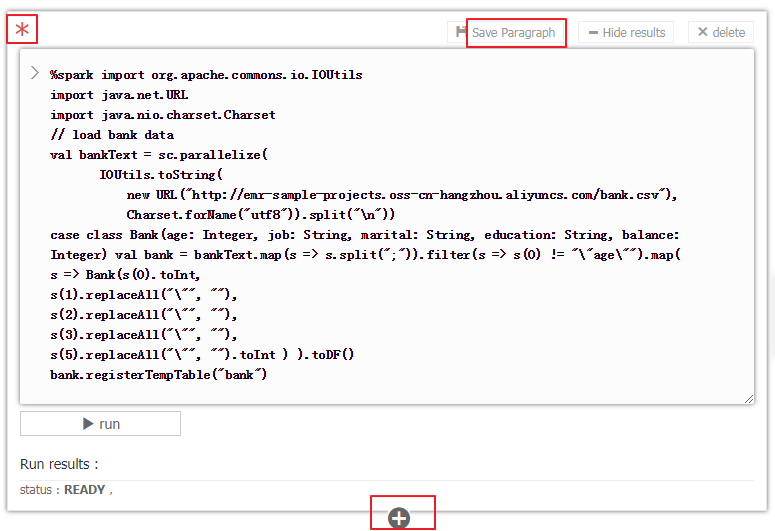Run the Spark paragraph
The image size is (775, 531).
pyautogui.click(x=100, y=424)
